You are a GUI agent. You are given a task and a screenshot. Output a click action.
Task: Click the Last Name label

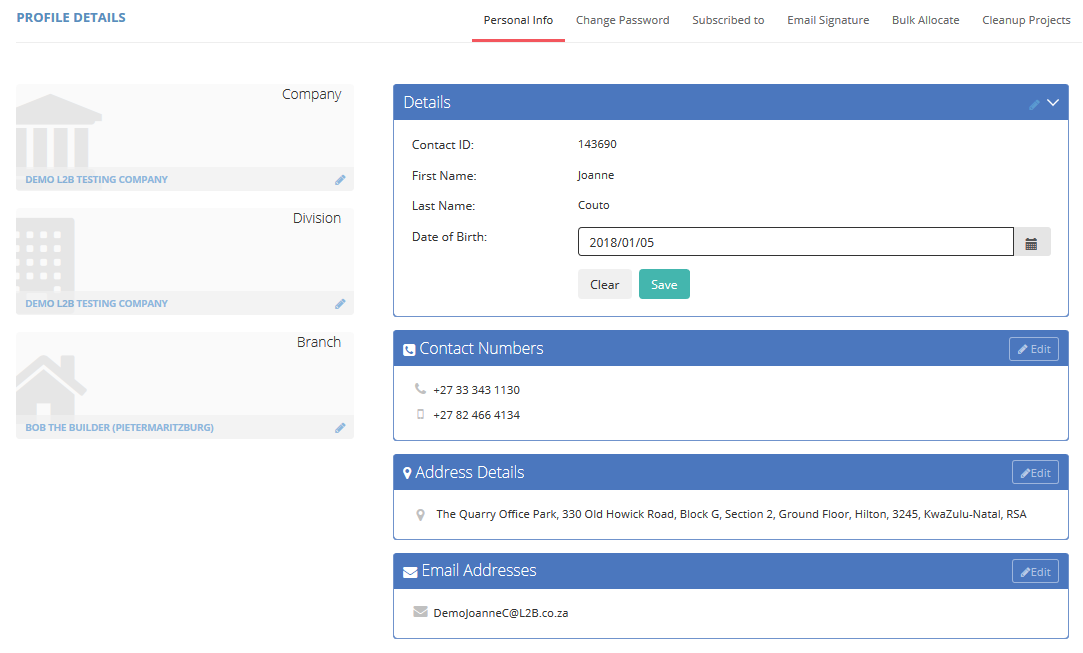(x=443, y=206)
